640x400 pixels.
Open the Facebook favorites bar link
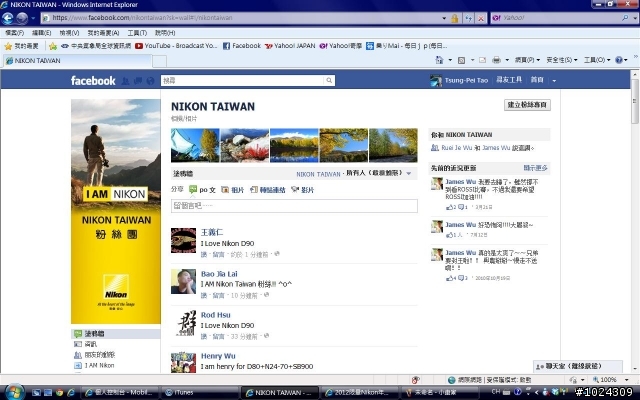242,46
